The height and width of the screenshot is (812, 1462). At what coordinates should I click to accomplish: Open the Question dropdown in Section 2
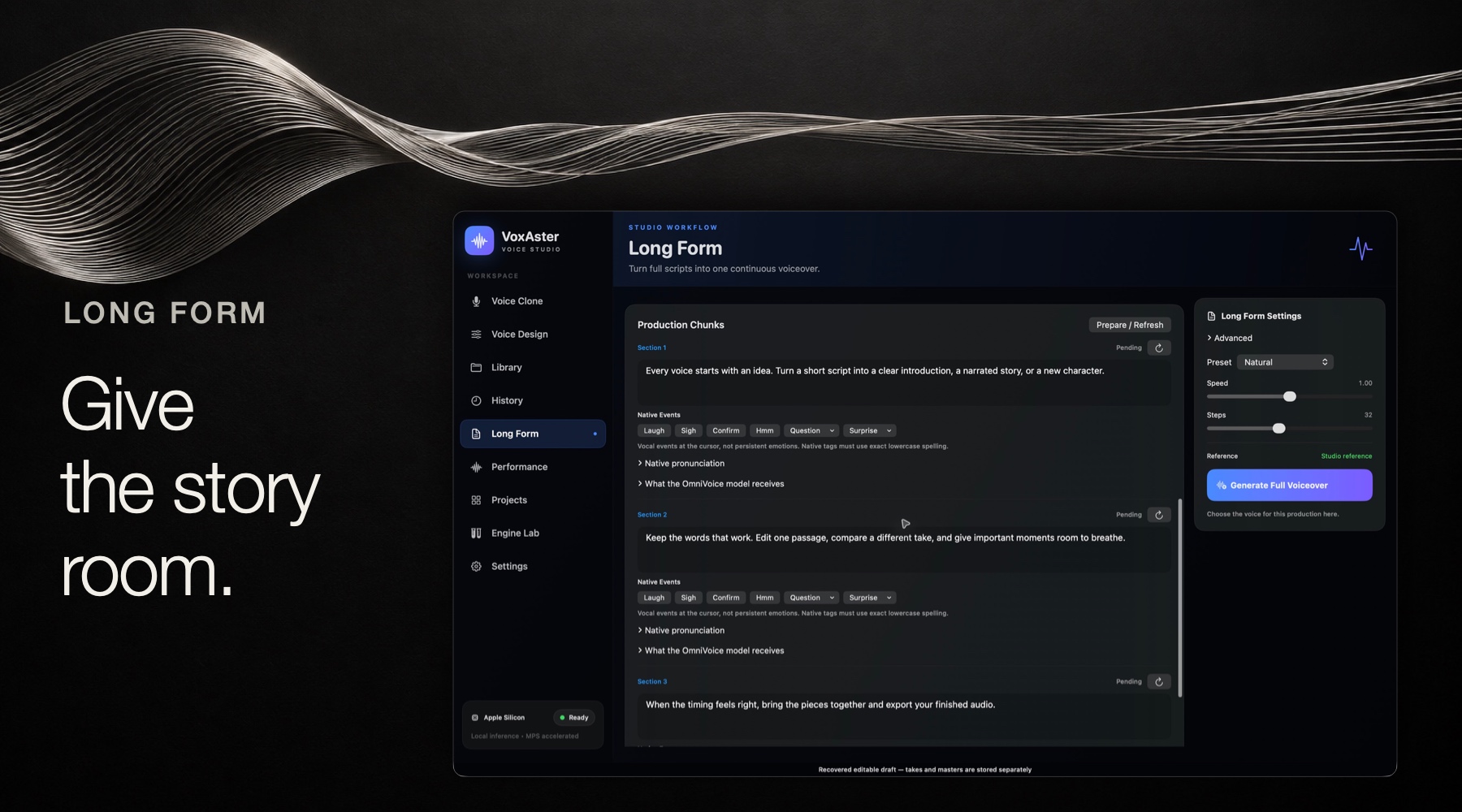[811, 598]
